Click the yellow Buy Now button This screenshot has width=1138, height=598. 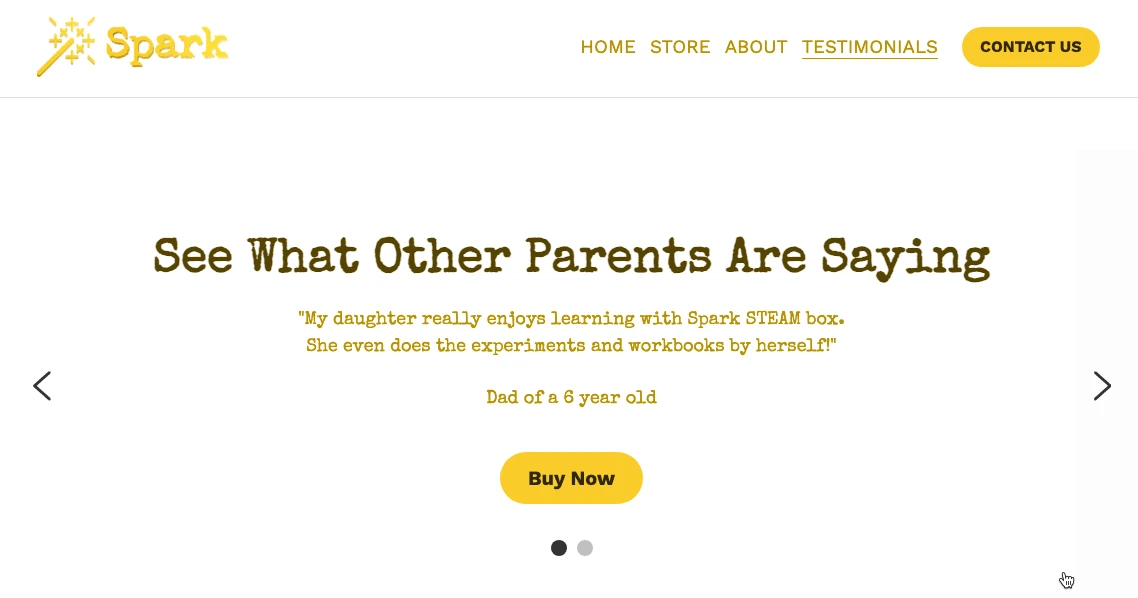pyautogui.click(x=571, y=478)
